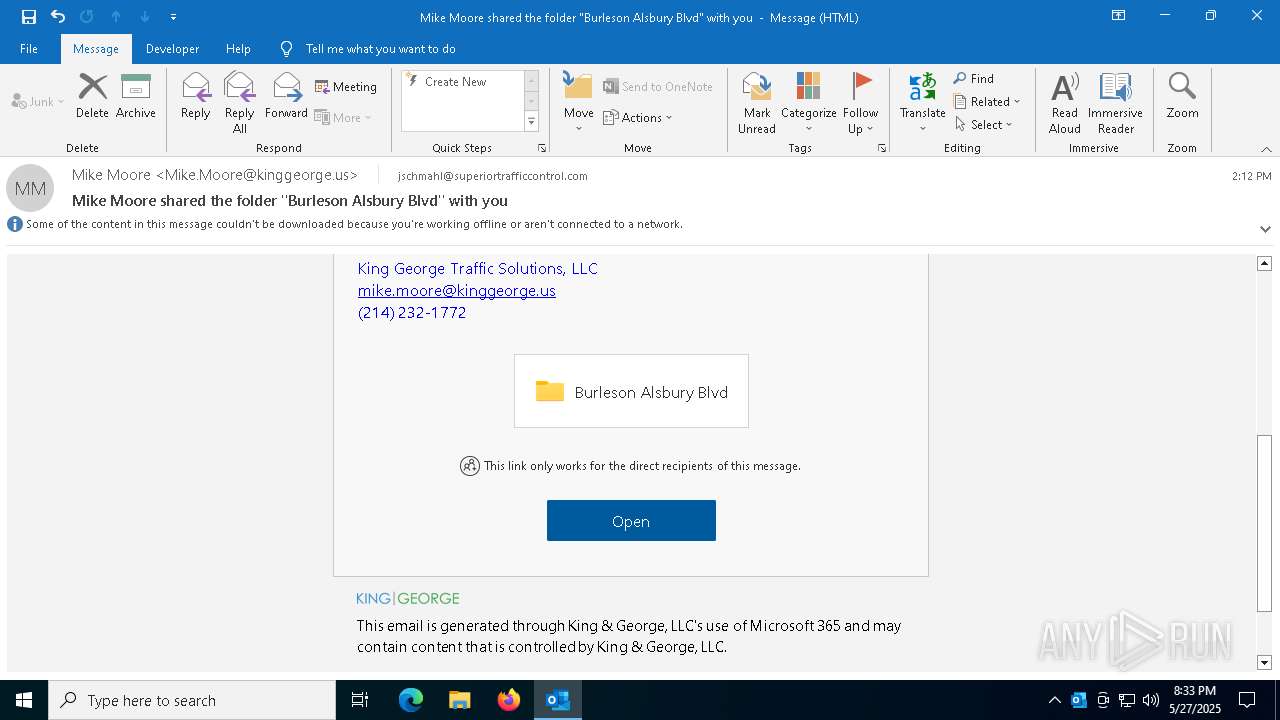Viewport: 1280px width, 720px height.
Task: Translate the message
Action: (923, 102)
